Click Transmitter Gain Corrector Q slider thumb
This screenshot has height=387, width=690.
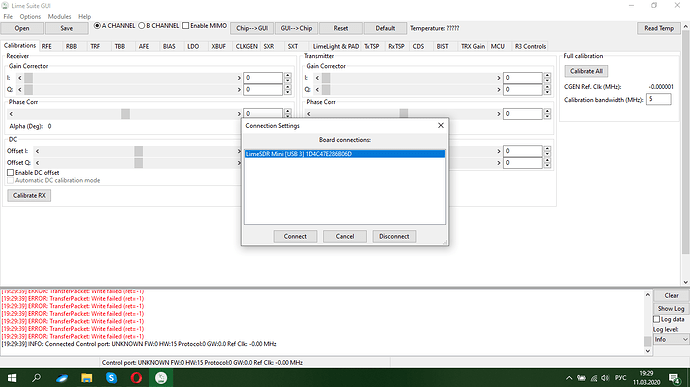[326, 90]
